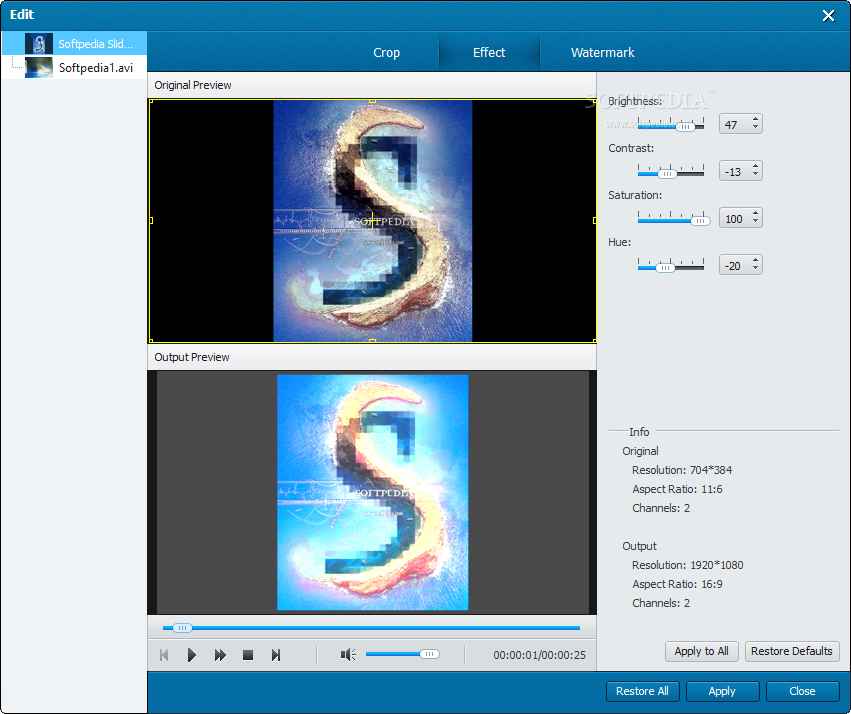The height and width of the screenshot is (714, 851).
Task: Click the Original Resolution: 704*384 text
Action: pyautogui.click(x=682, y=470)
